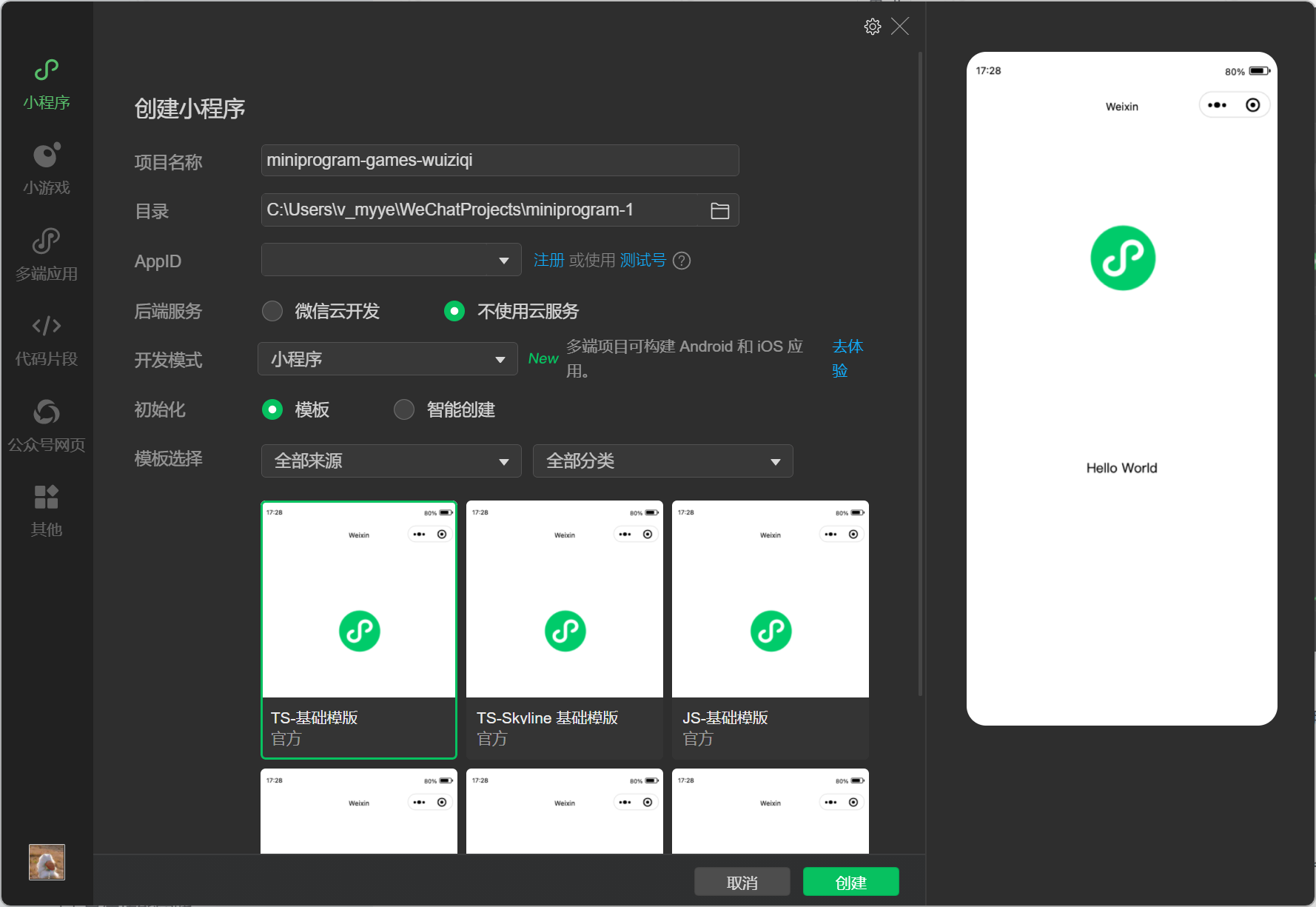
Task: Click the green 创建 button
Action: [850, 882]
